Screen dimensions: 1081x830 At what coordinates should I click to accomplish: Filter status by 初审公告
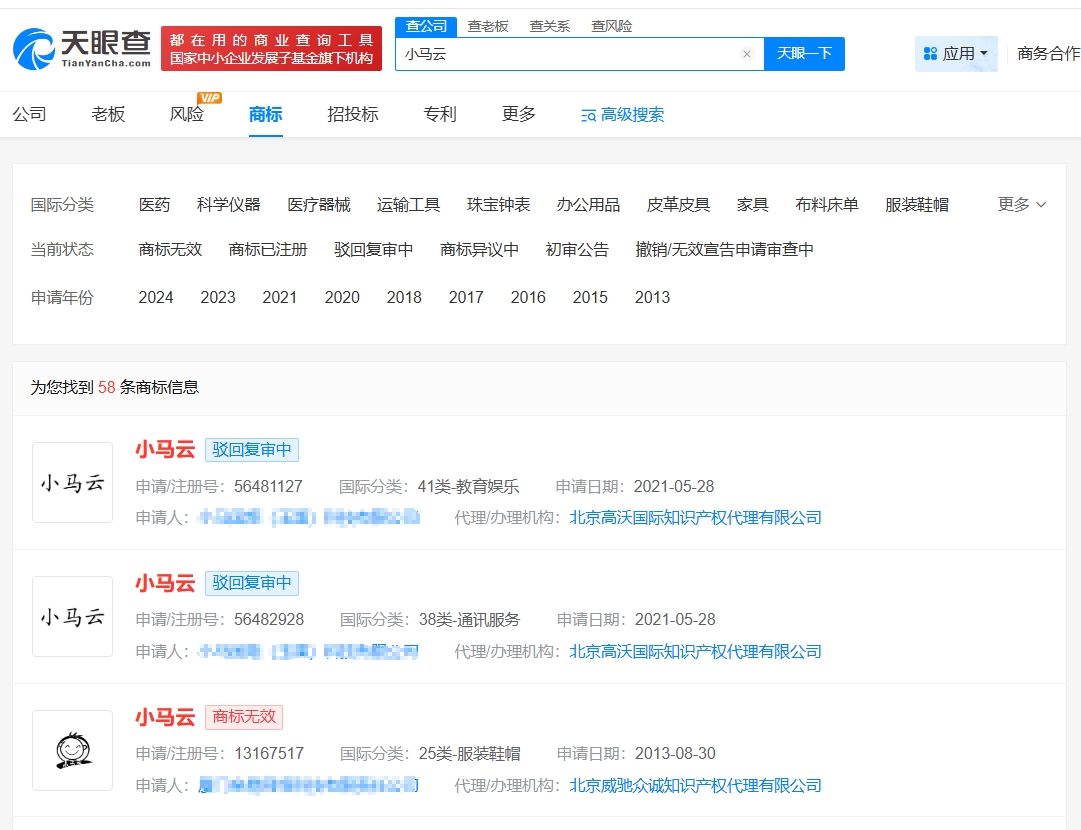click(x=577, y=250)
